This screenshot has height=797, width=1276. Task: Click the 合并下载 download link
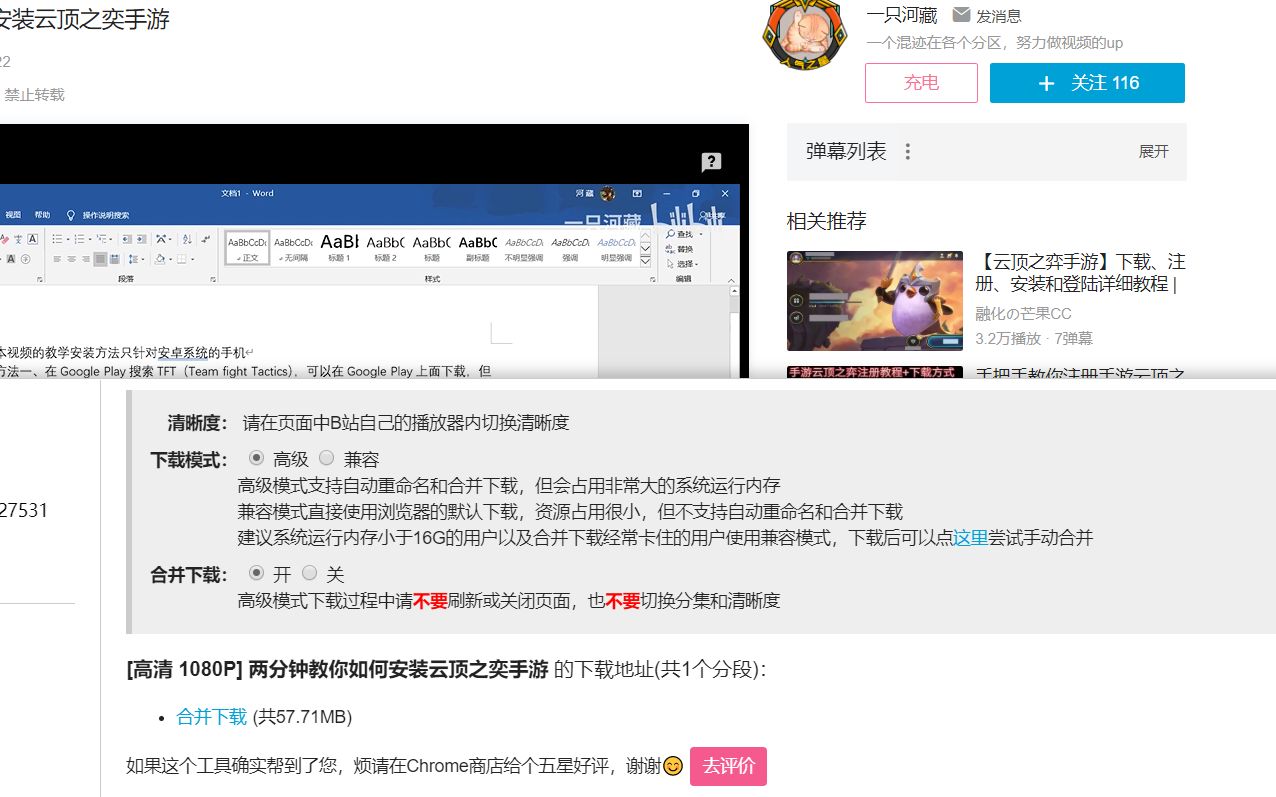click(x=210, y=716)
